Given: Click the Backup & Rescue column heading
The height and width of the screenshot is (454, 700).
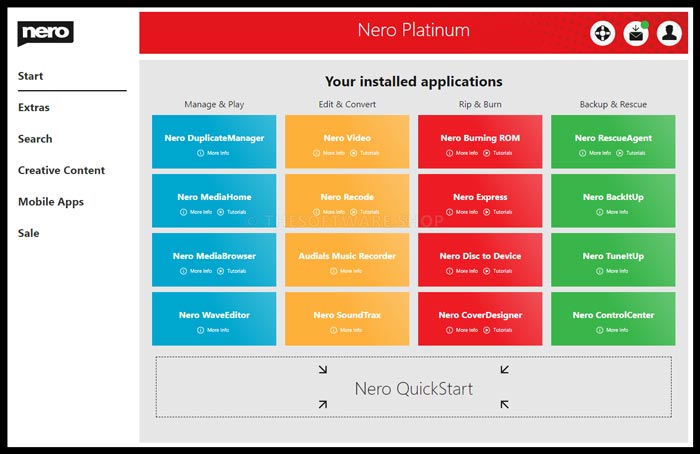Looking at the screenshot, I should click(x=613, y=104).
